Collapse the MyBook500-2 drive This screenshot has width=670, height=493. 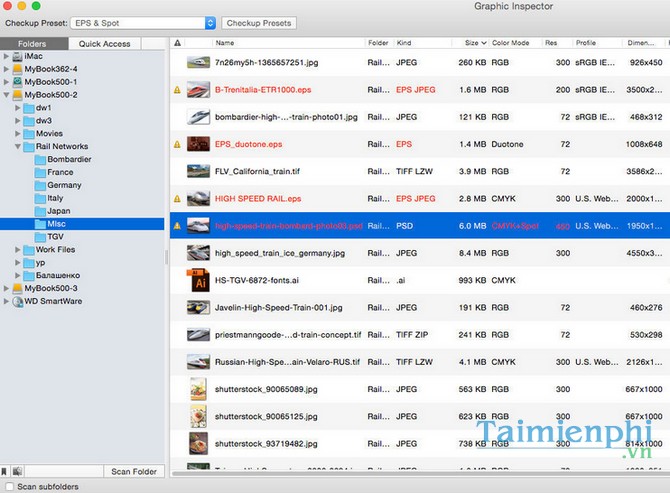tap(6, 95)
